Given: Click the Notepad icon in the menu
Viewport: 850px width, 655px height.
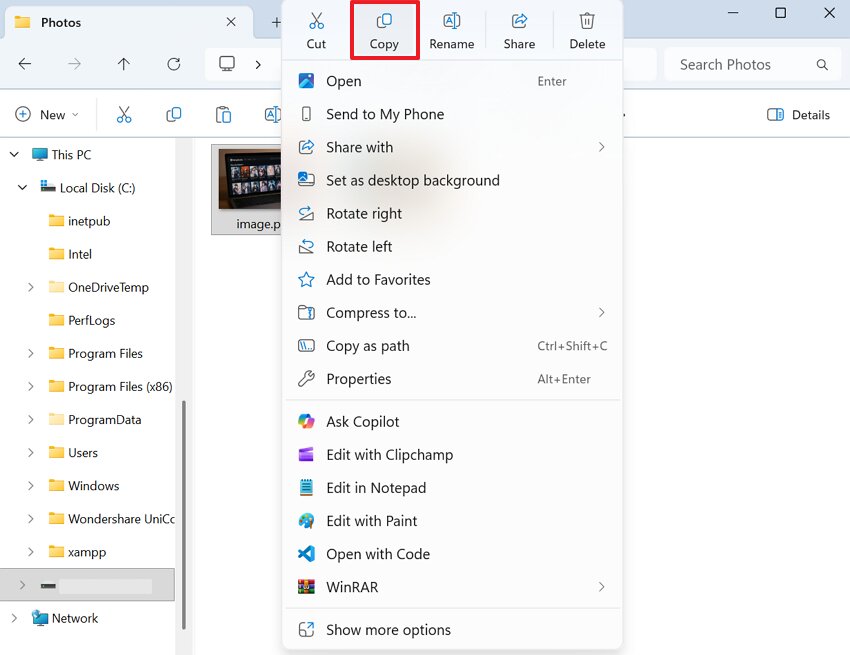Looking at the screenshot, I should pyautogui.click(x=306, y=487).
